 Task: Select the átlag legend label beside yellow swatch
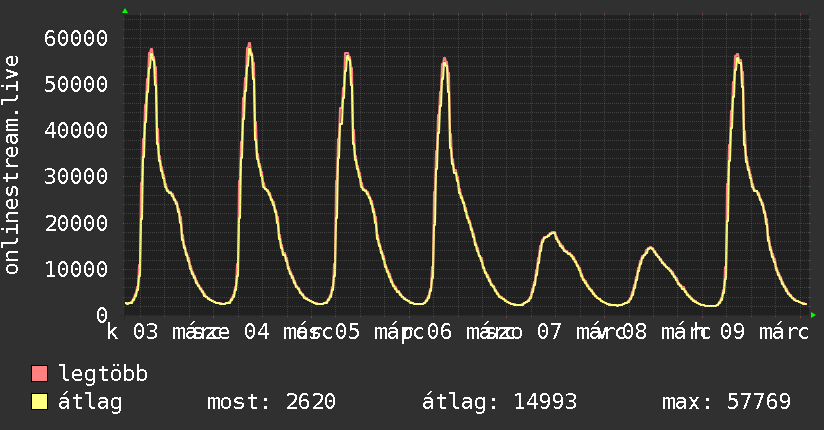tap(90, 402)
